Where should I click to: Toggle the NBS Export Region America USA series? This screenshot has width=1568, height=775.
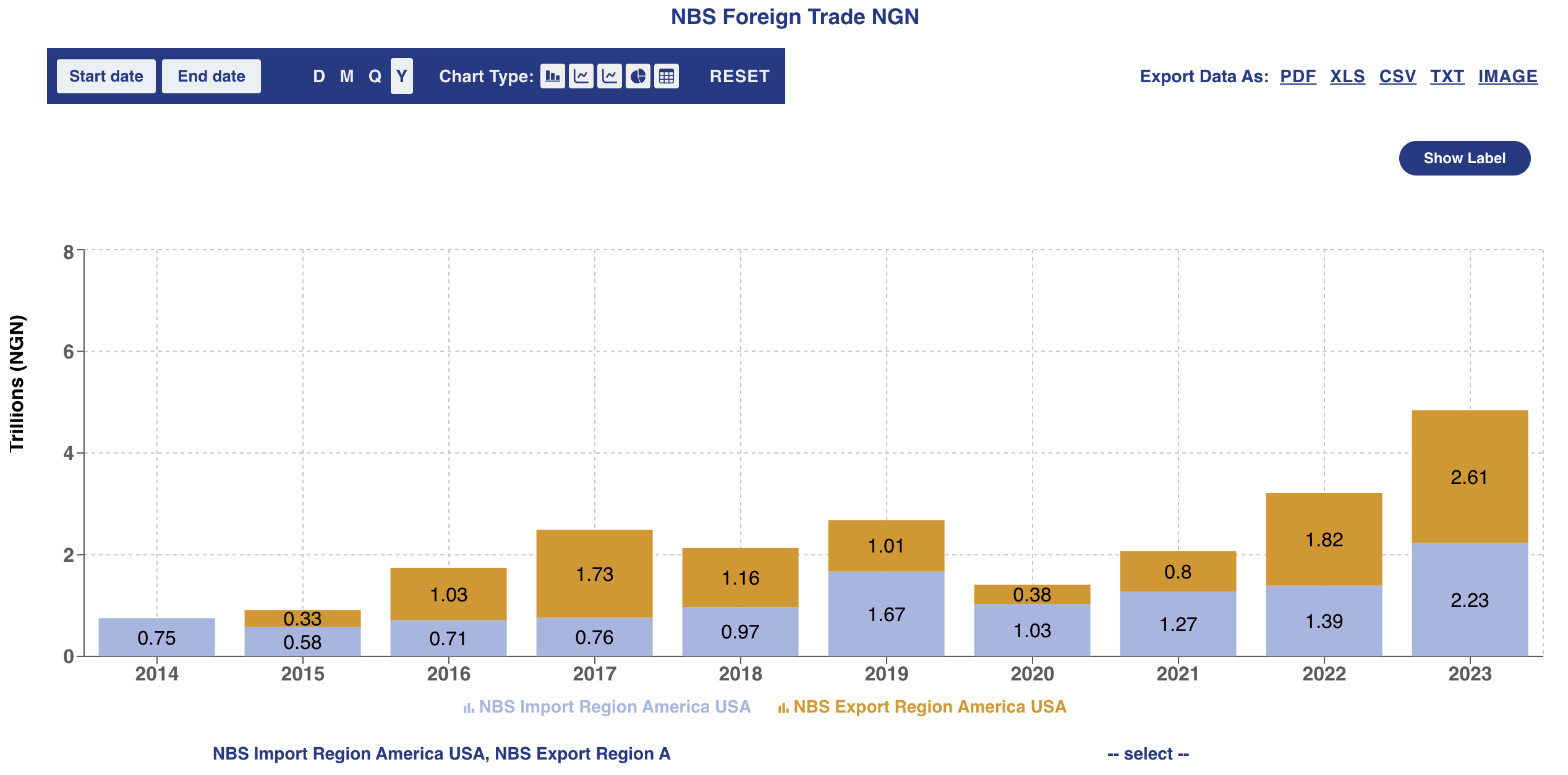pos(929,707)
